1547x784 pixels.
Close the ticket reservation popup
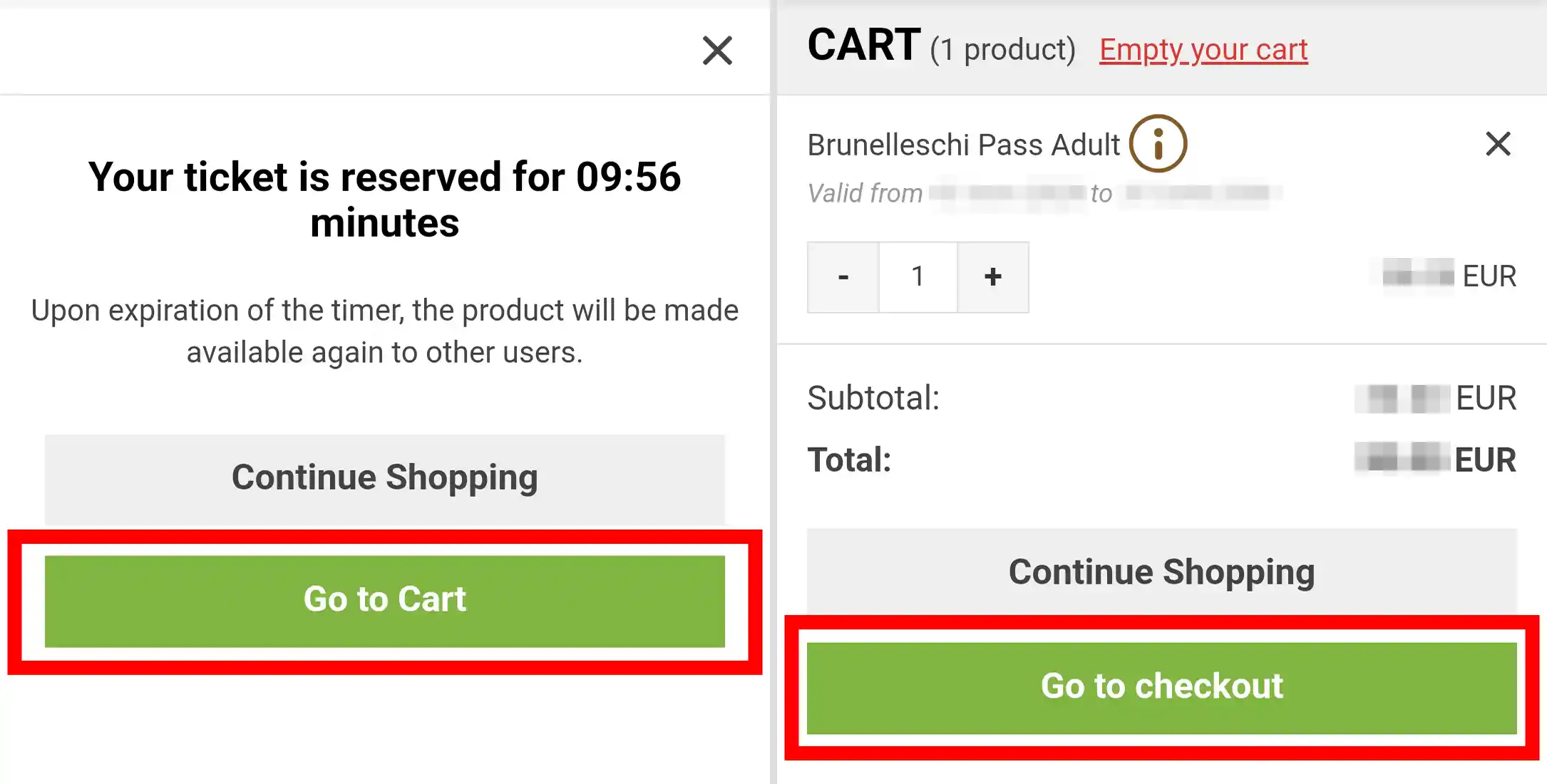[717, 51]
